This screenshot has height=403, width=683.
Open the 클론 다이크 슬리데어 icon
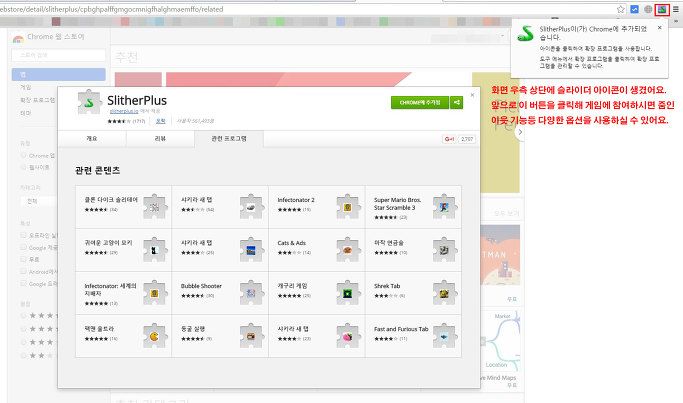click(x=155, y=207)
